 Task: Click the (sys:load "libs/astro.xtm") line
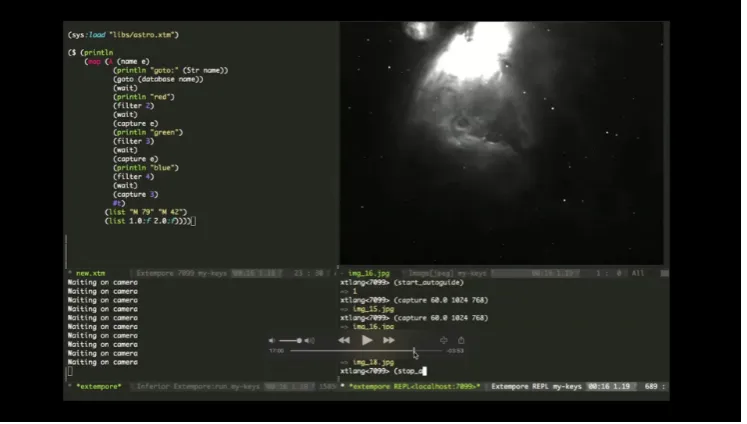pyautogui.click(x=124, y=35)
